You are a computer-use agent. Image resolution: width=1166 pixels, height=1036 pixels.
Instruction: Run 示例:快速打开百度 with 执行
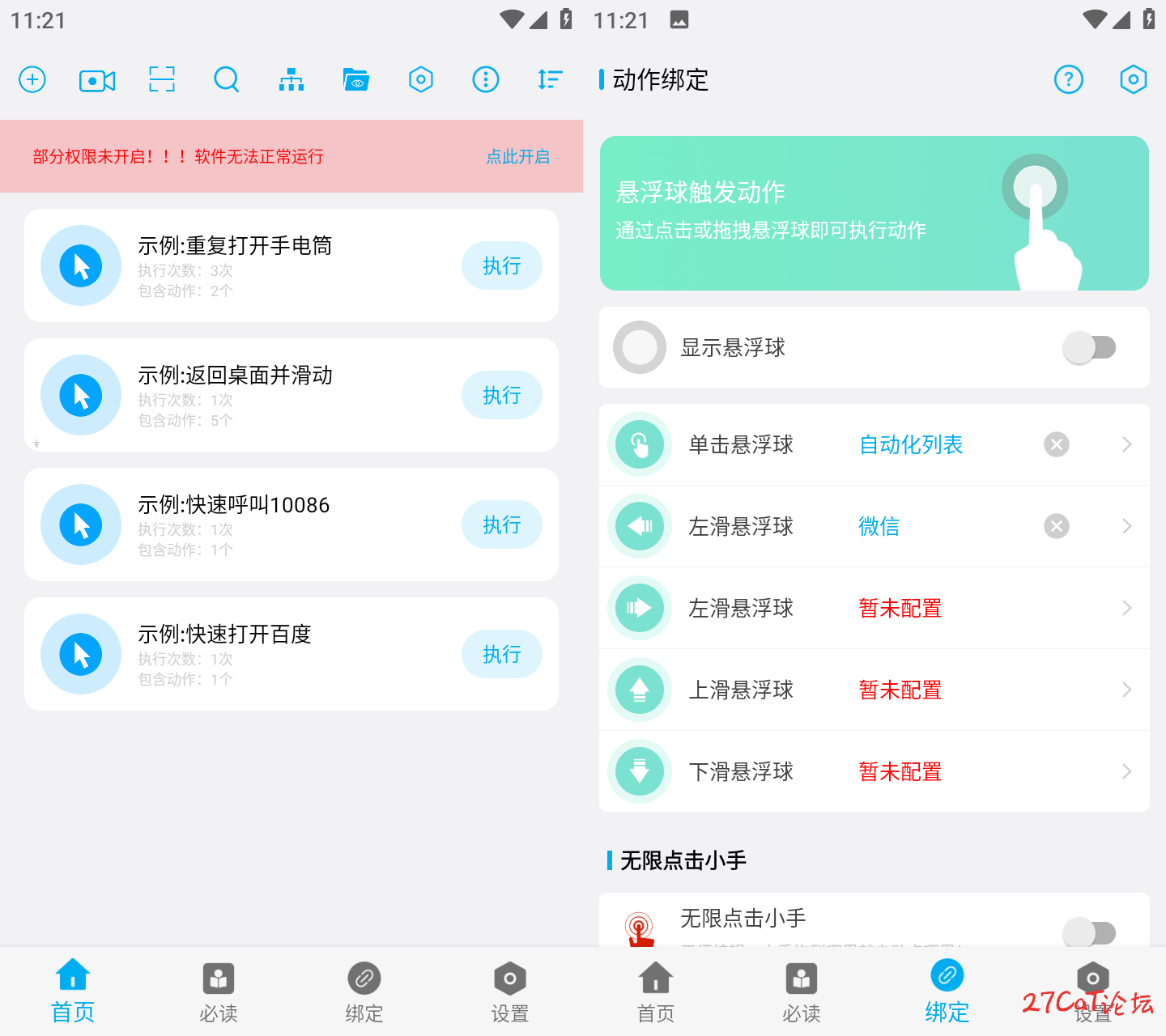pos(502,654)
